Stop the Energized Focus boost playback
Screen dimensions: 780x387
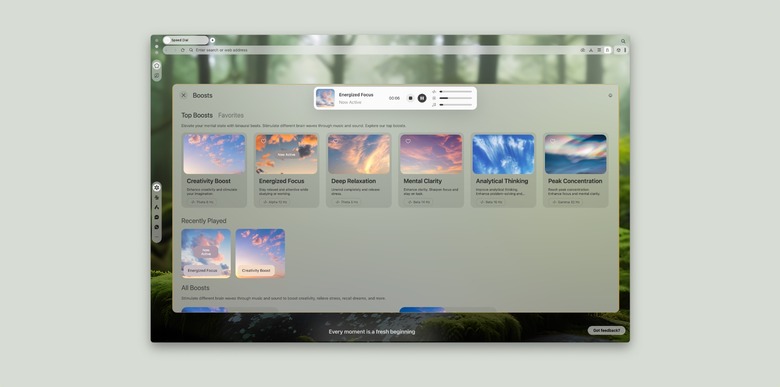(x=410, y=98)
